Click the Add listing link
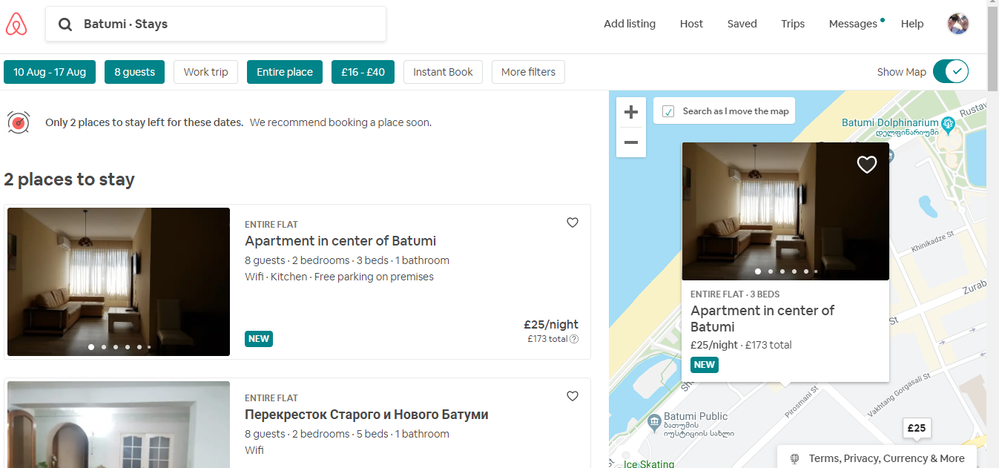The image size is (999, 468). [x=629, y=24]
